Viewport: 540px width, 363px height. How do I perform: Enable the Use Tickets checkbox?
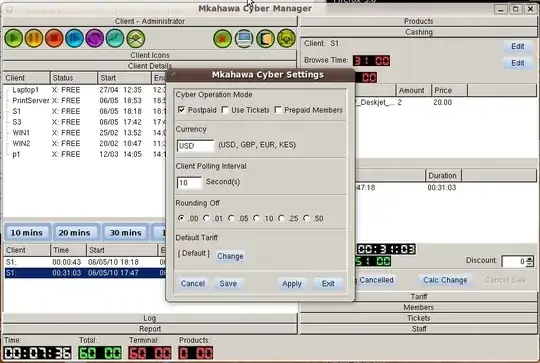tap(225, 110)
